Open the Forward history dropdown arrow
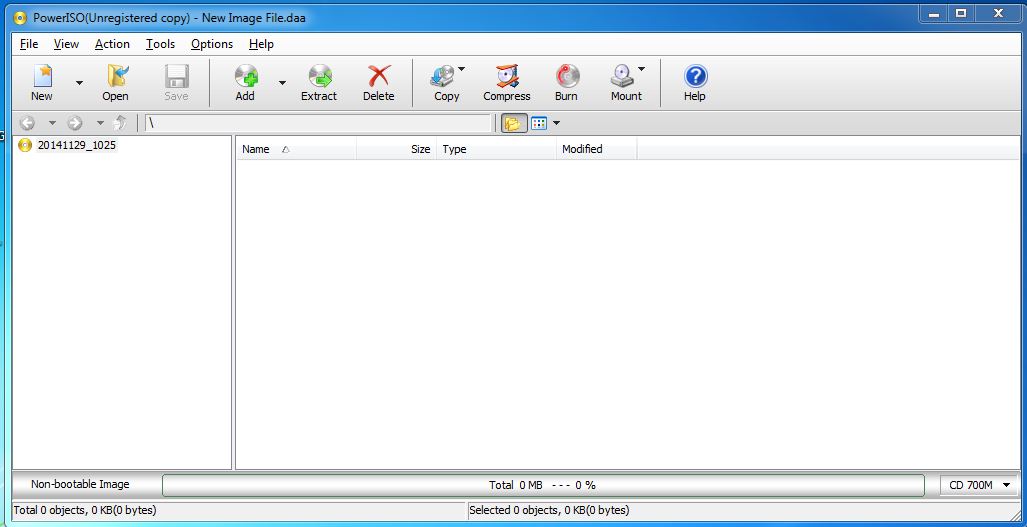The image size is (1027, 527). coord(100,123)
